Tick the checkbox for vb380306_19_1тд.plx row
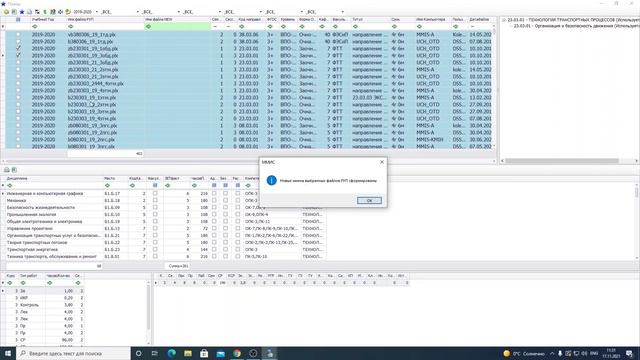The height and width of the screenshot is (360, 640). (18, 35)
